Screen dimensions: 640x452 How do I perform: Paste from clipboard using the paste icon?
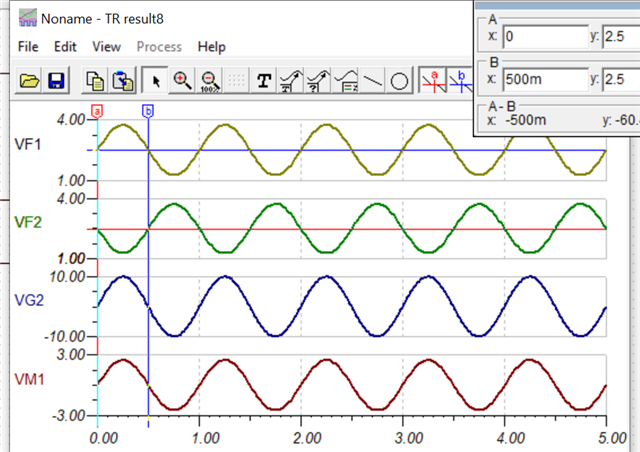[x=122, y=80]
